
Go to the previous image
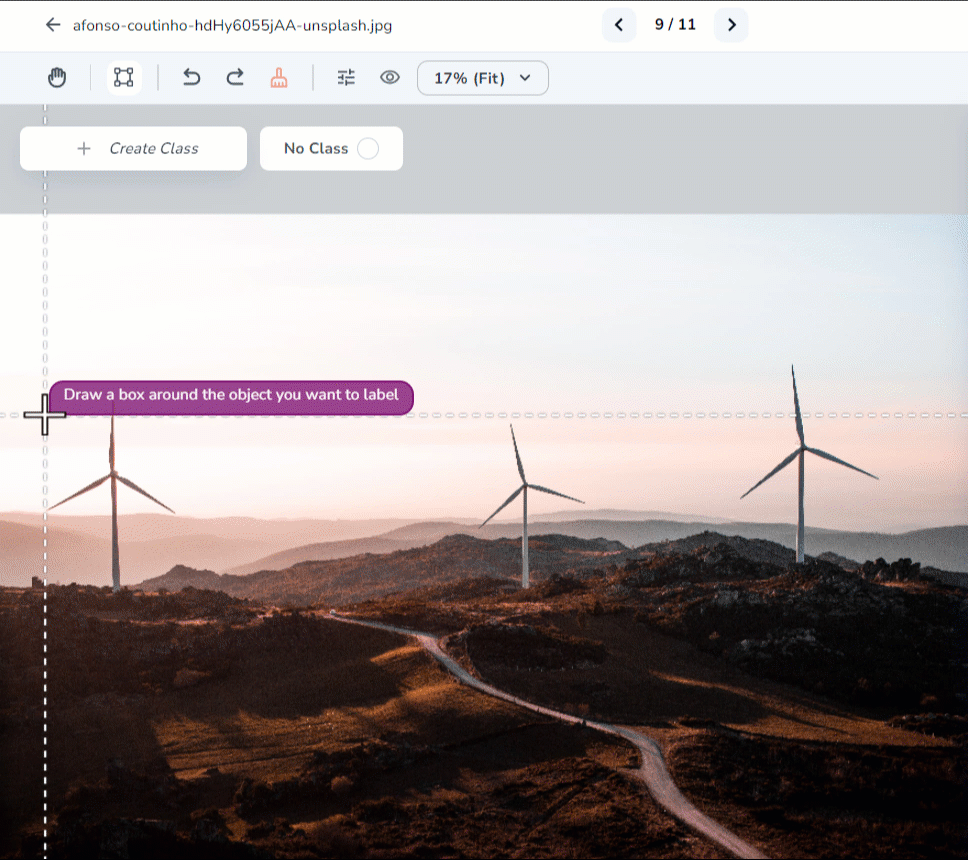click(619, 25)
